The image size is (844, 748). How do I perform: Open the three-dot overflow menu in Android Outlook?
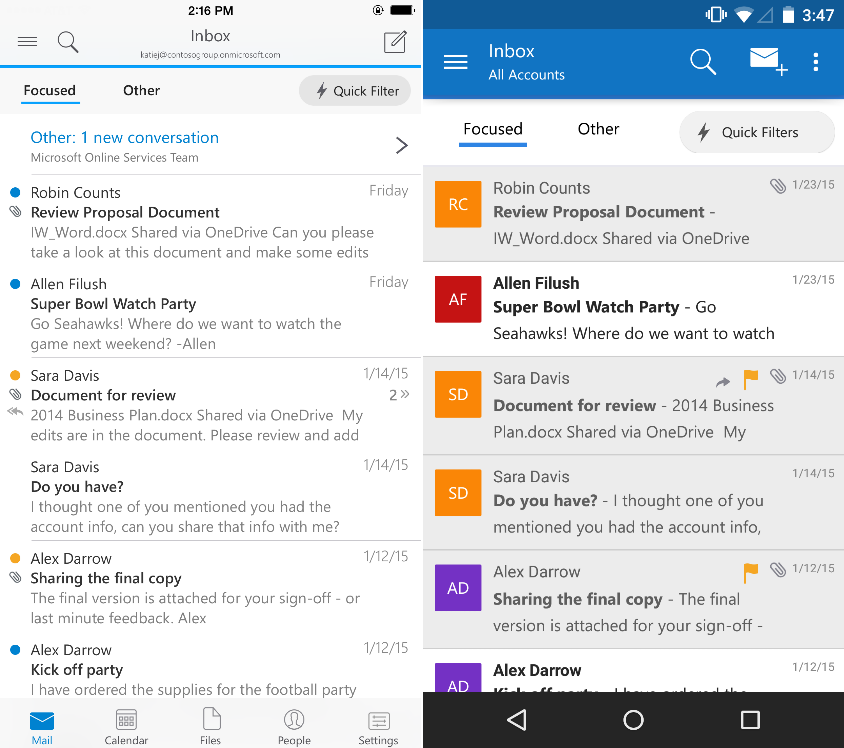pos(816,62)
